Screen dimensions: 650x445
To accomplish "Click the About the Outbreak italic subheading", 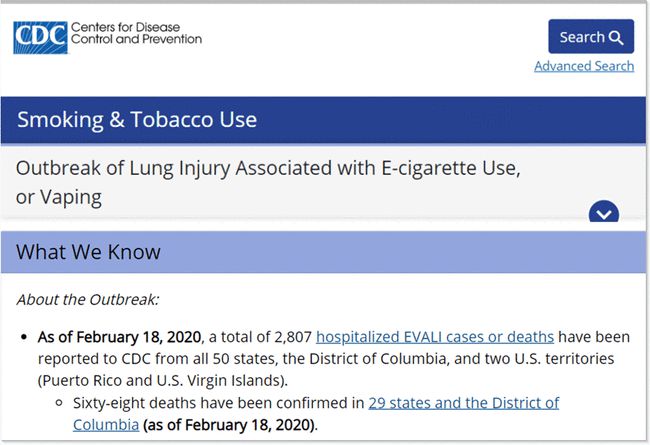I will (x=87, y=299).
